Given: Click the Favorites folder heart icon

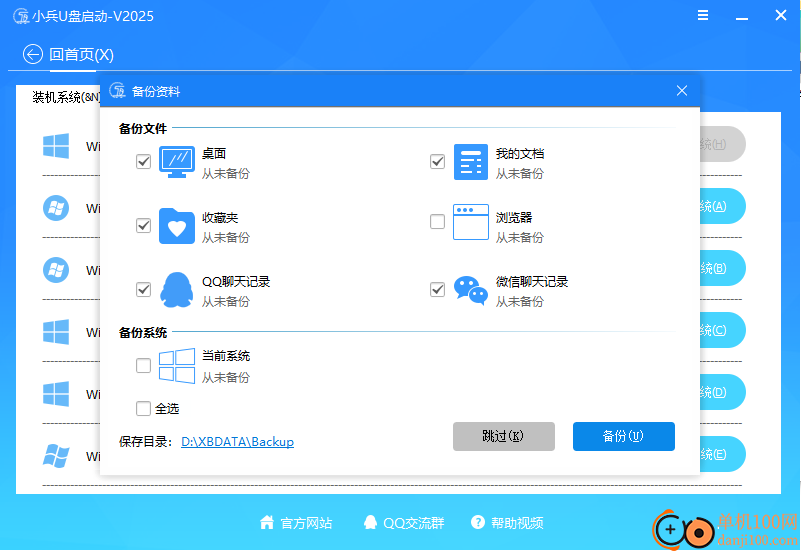Looking at the screenshot, I should [177, 226].
